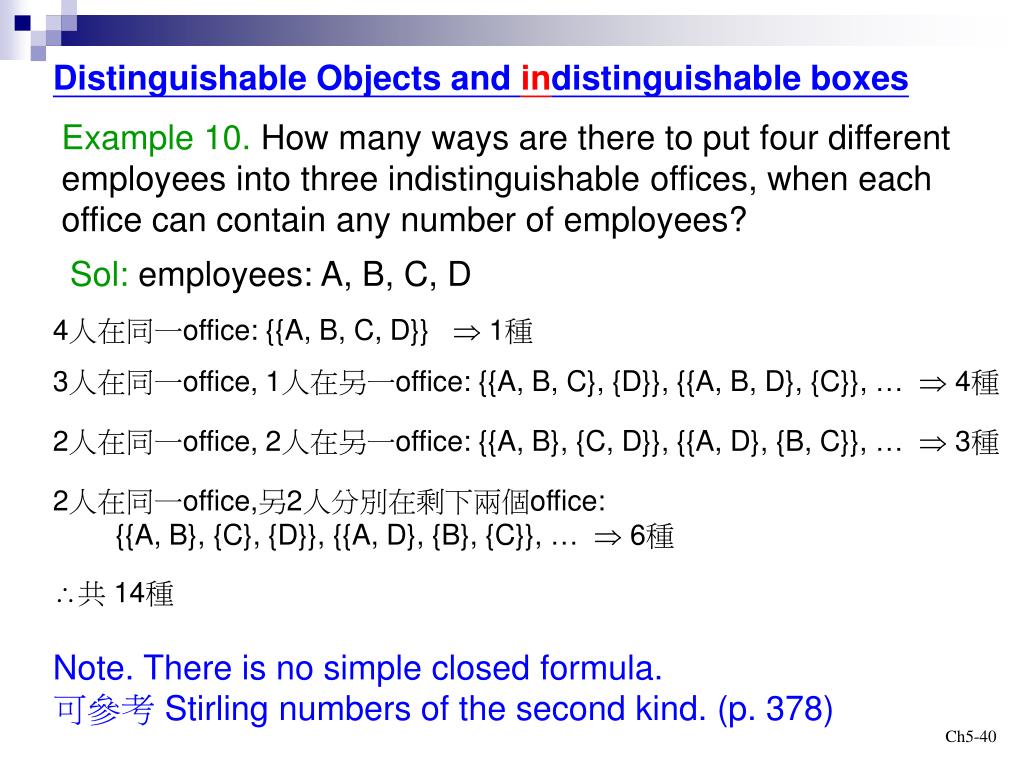Click the blue note 'There is no simple closed formula'
This screenshot has height=768, width=1024.
click(403, 668)
